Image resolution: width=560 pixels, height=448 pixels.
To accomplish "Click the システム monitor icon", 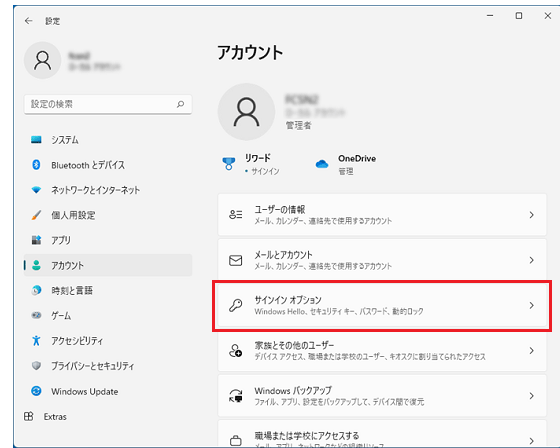I will 36,139.
